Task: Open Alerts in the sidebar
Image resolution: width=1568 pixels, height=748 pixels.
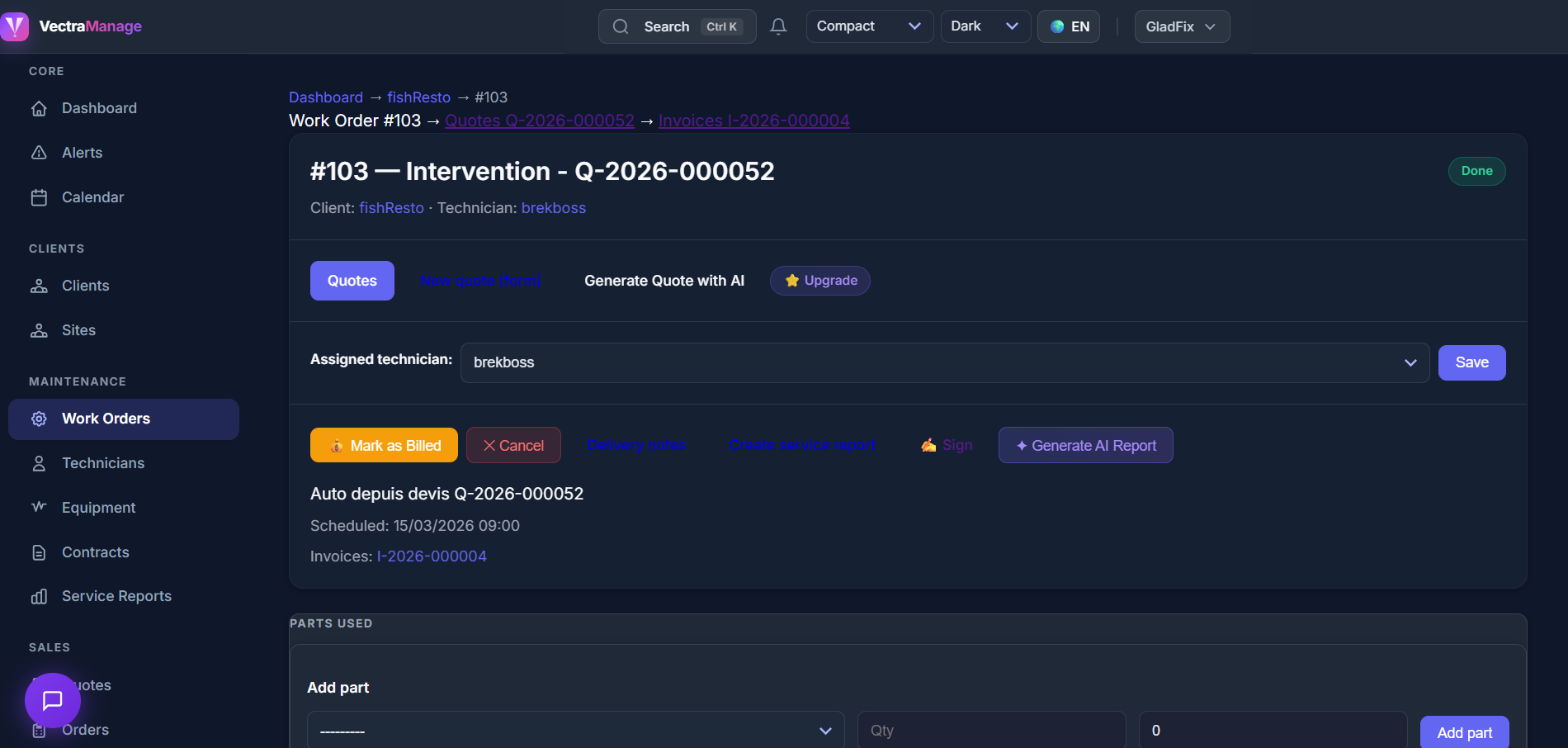Action: click(124, 153)
